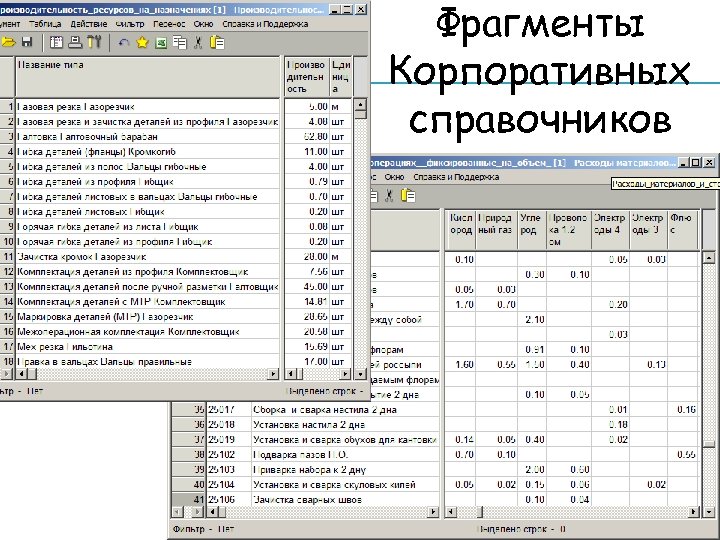The image size is (720, 540).
Task: Open the Окно menu in front window
Action: click(203, 24)
